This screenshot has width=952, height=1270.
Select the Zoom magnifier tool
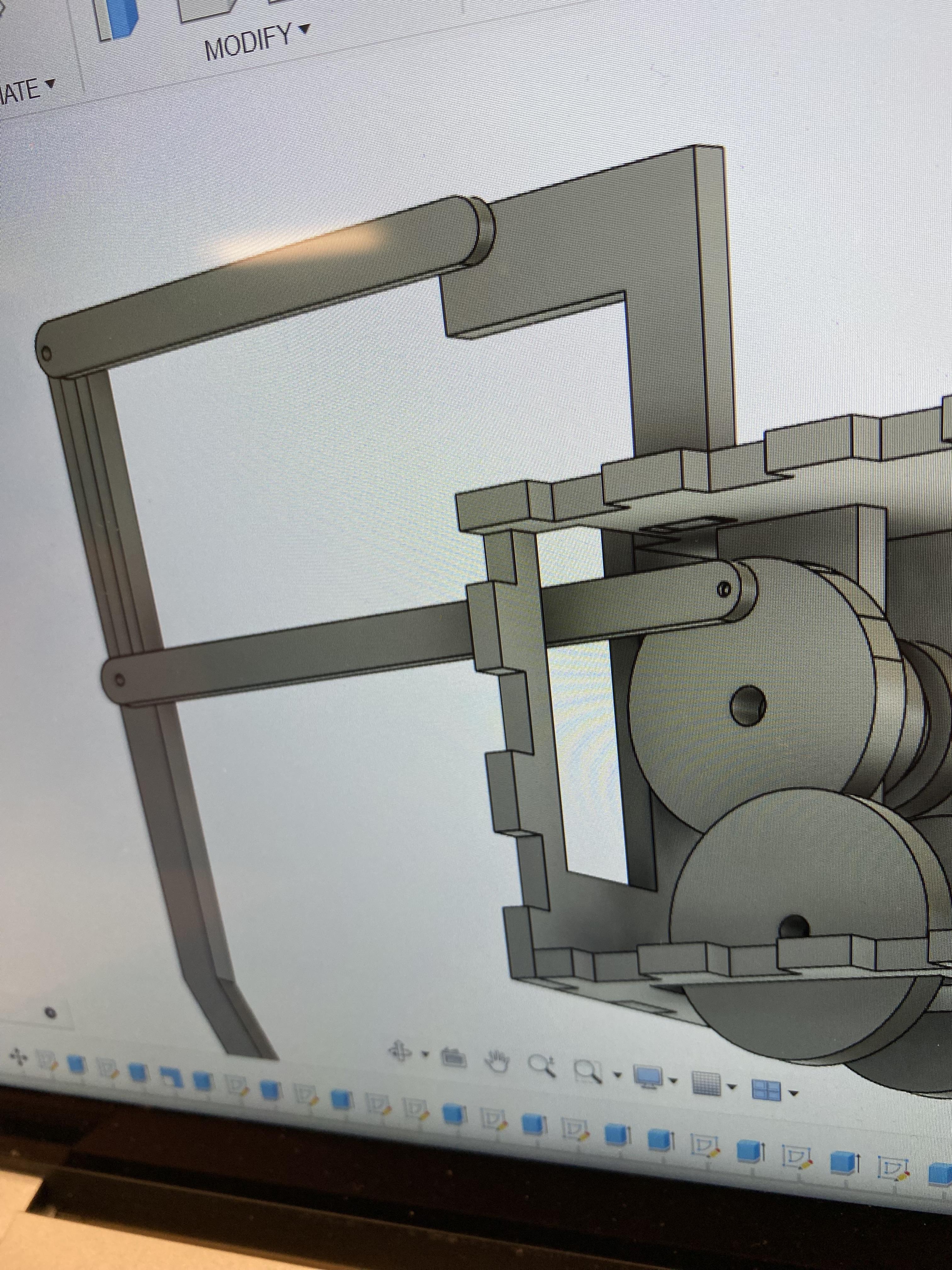542,1067
